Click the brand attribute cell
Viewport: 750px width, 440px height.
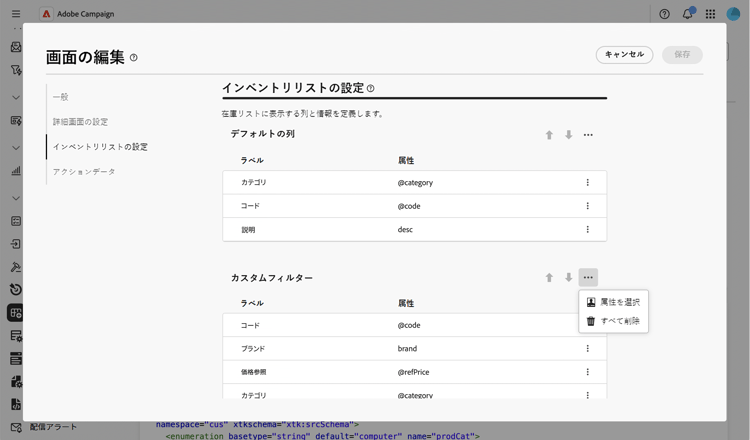(x=407, y=349)
